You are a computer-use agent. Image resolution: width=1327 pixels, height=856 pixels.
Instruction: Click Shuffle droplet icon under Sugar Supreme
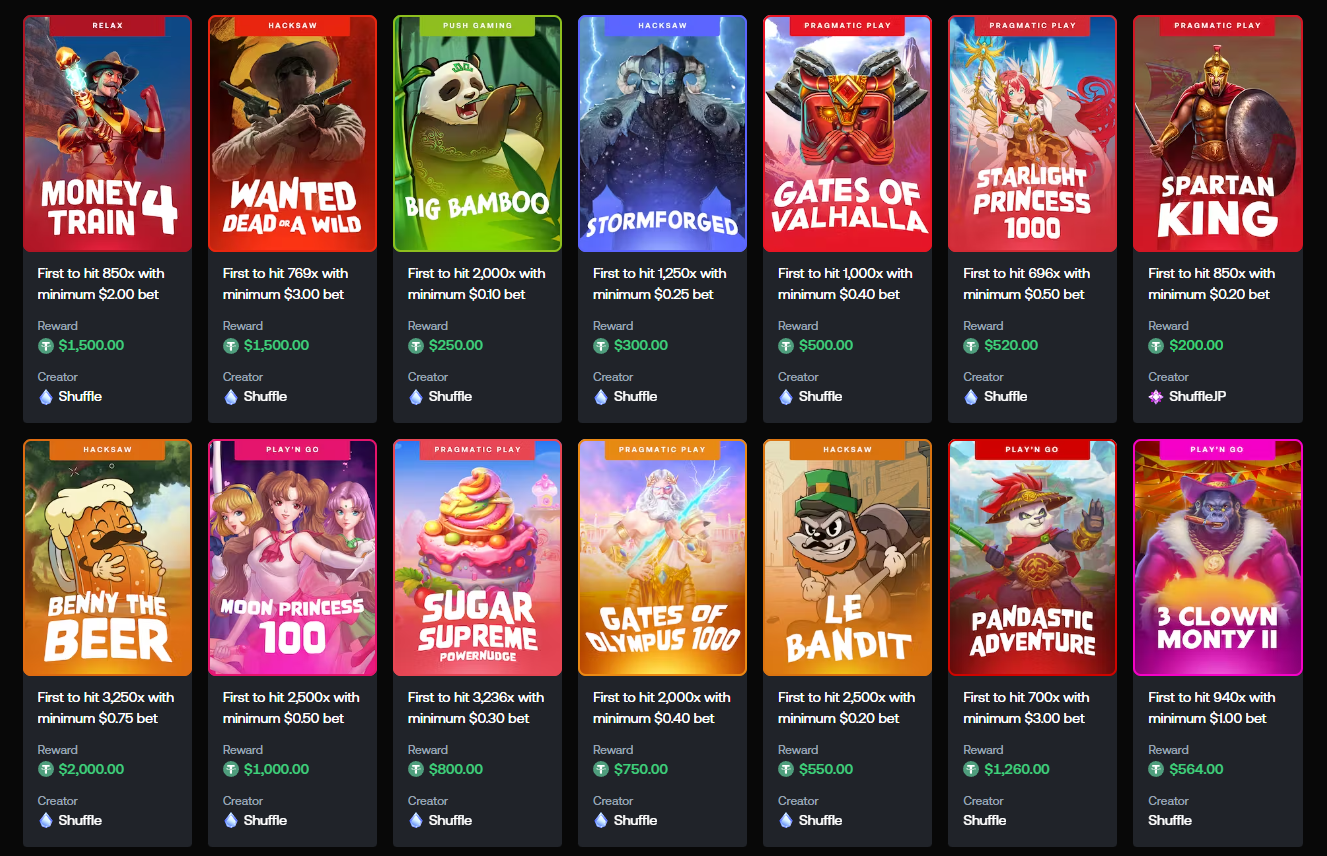[415, 821]
